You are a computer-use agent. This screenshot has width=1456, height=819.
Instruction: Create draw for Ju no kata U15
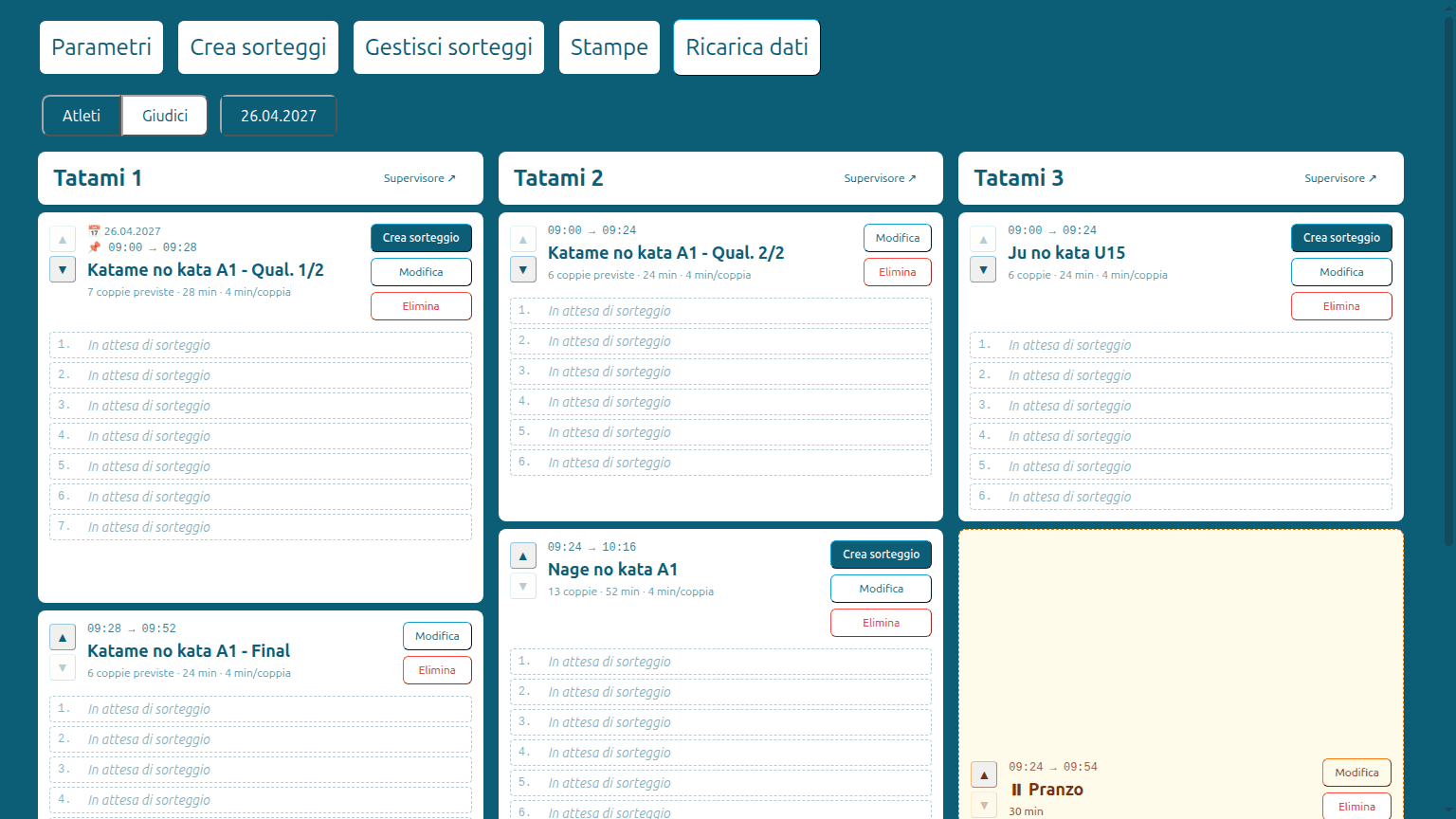(1341, 238)
